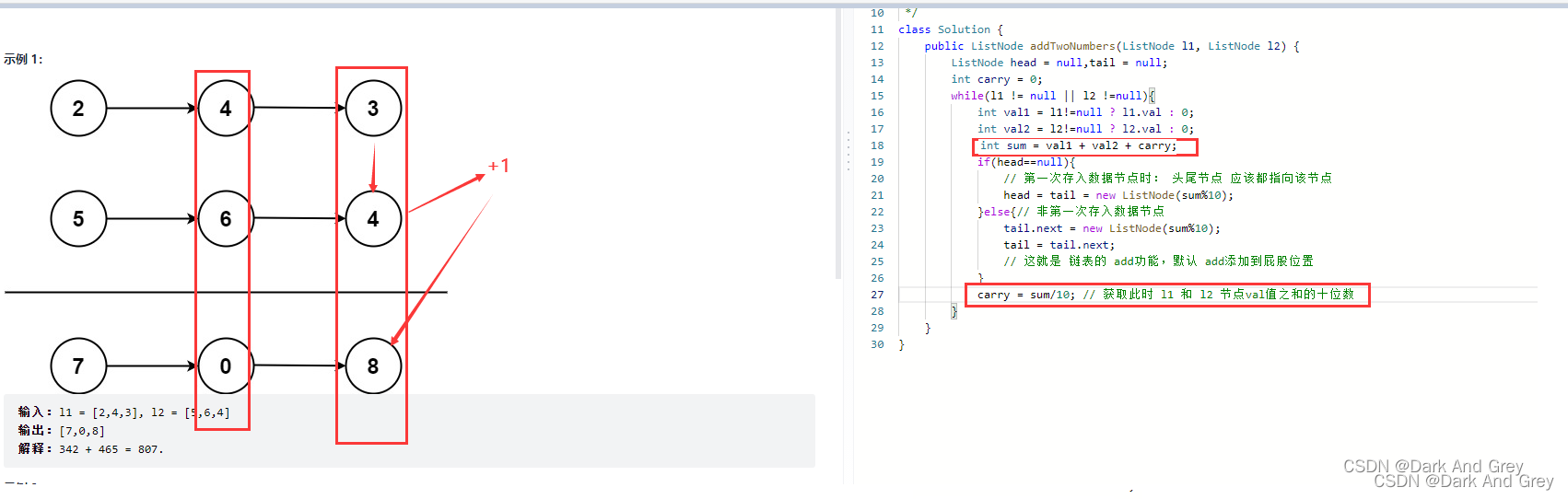Click the 'int val2 = l2!=null' line
The width and height of the screenshot is (1568, 499).
1086,129
